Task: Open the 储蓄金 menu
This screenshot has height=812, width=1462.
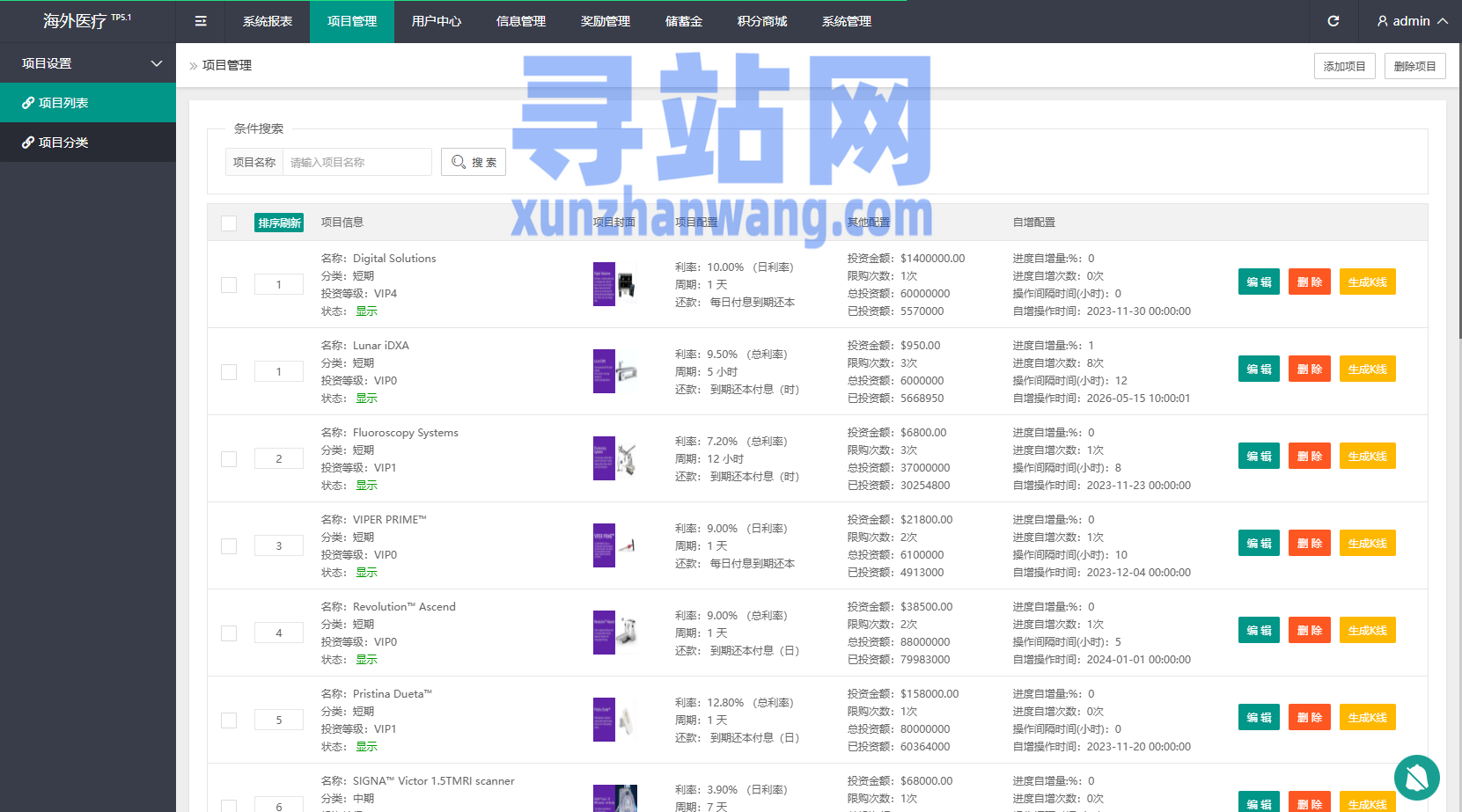Action: pos(684,21)
